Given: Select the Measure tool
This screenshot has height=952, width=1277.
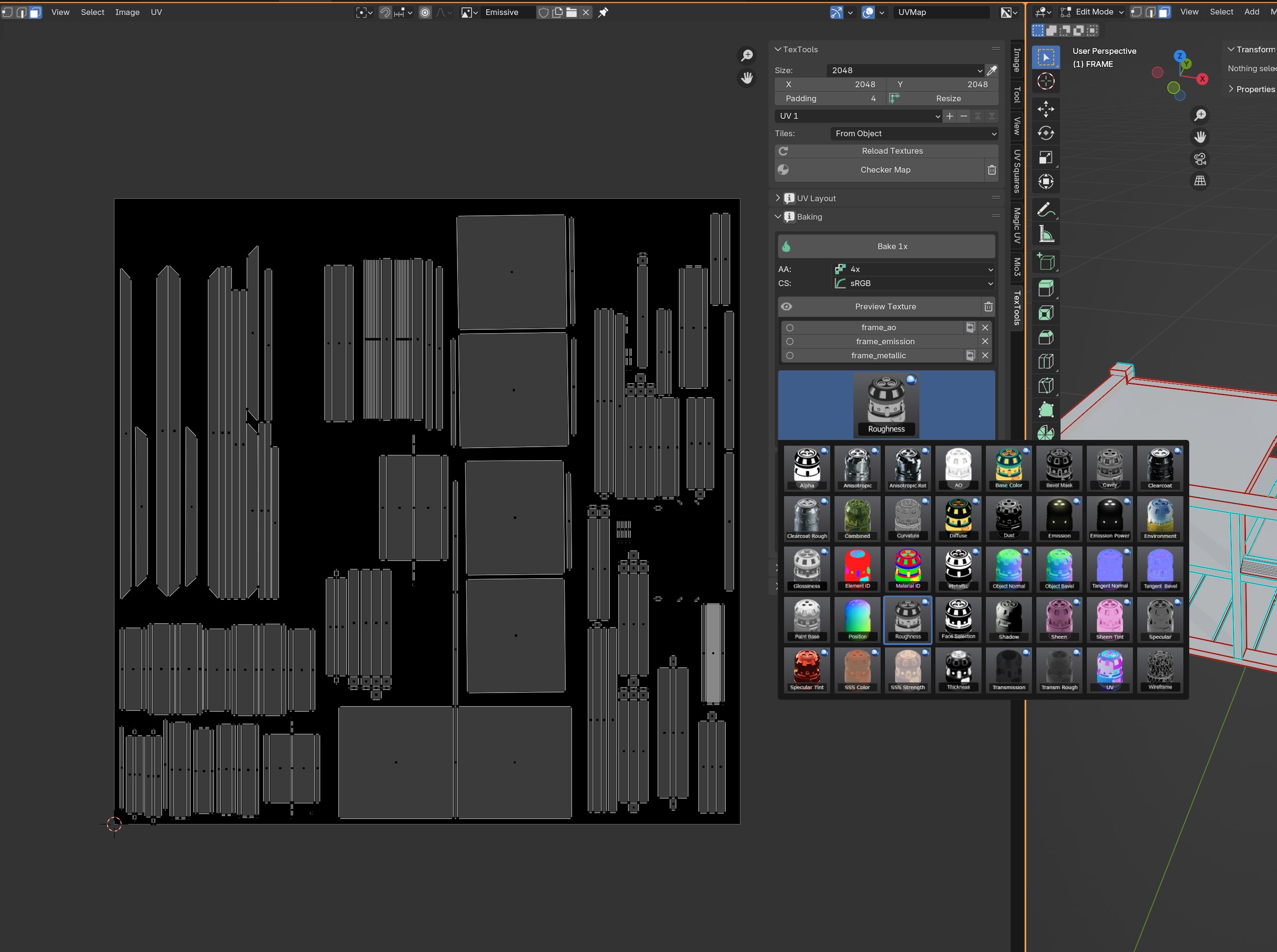Looking at the screenshot, I should [1046, 234].
